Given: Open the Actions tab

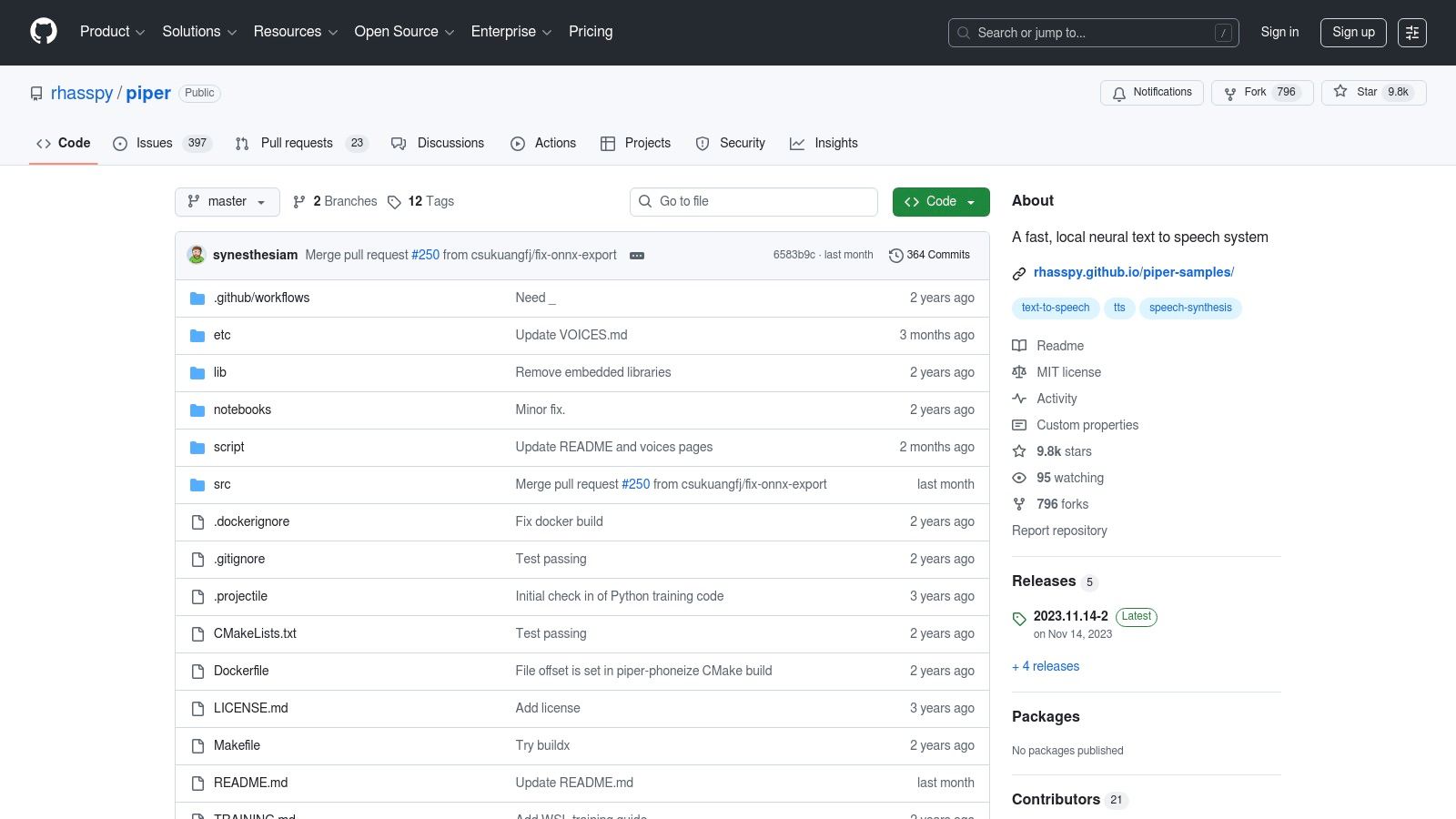Looking at the screenshot, I should 543,144.
